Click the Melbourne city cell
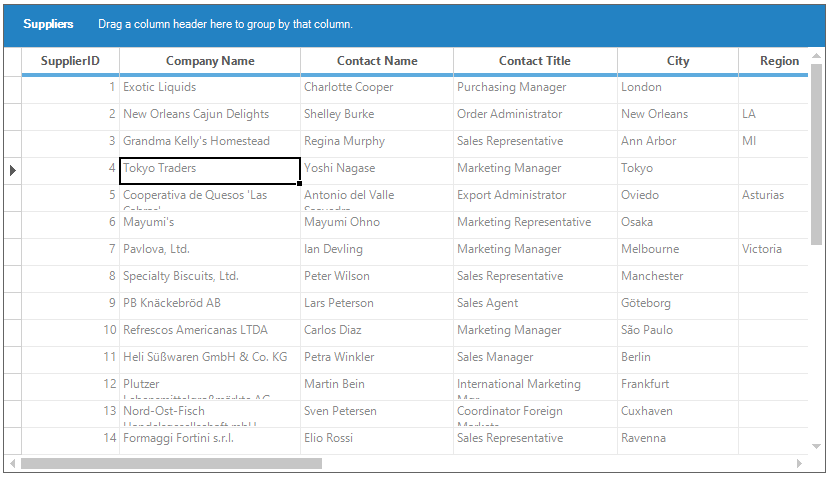829x477 pixels. (x=678, y=252)
